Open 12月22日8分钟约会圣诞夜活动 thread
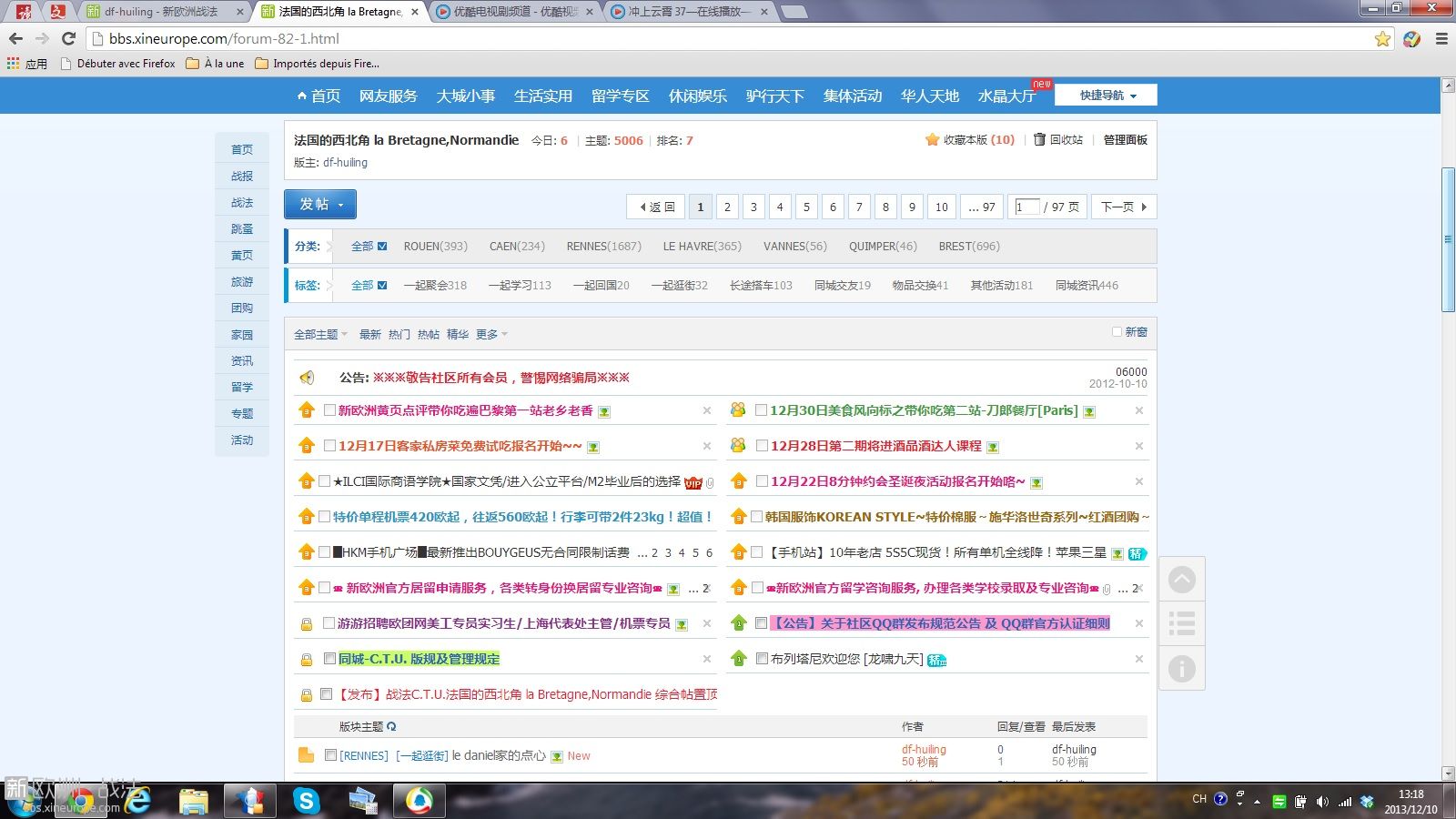 [897, 481]
